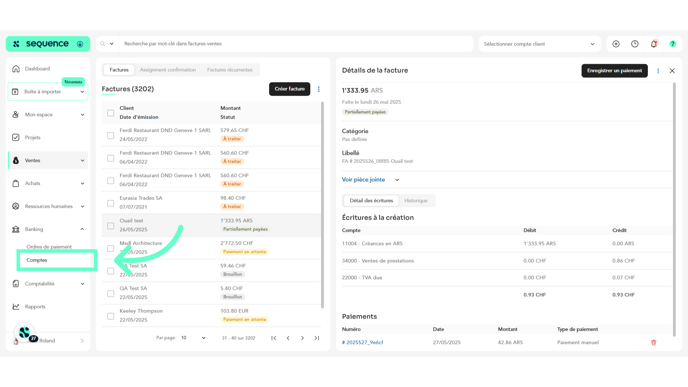
Task: Switch to Factures récurrentes tab
Action: (x=229, y=70)
